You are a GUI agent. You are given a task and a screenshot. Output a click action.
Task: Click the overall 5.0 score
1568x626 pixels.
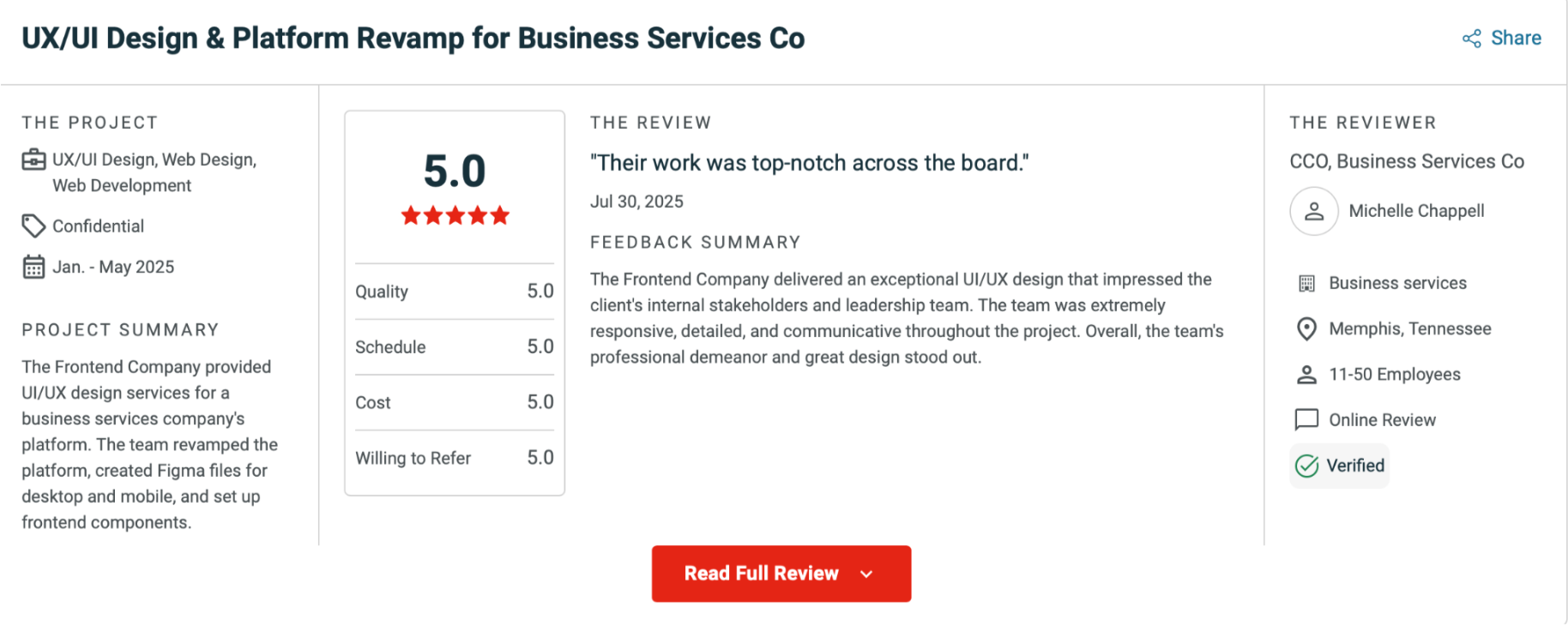click(455, 172)
